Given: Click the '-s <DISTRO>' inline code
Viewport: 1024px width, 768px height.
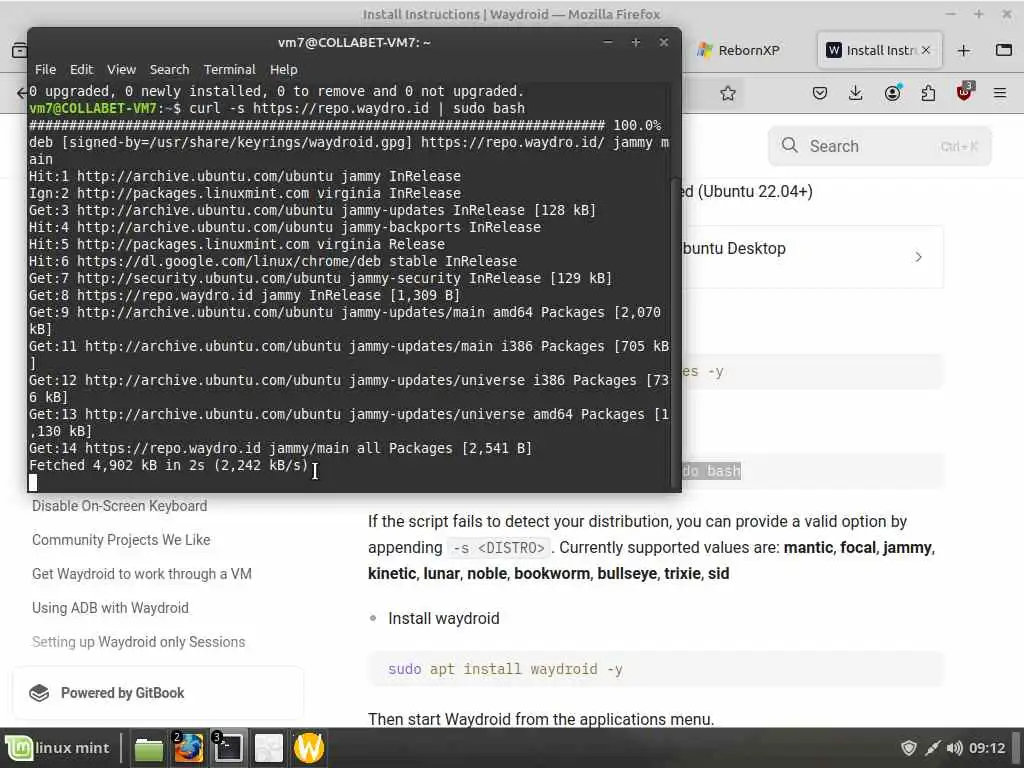Looking at the screenshot, I should [498, 548].
